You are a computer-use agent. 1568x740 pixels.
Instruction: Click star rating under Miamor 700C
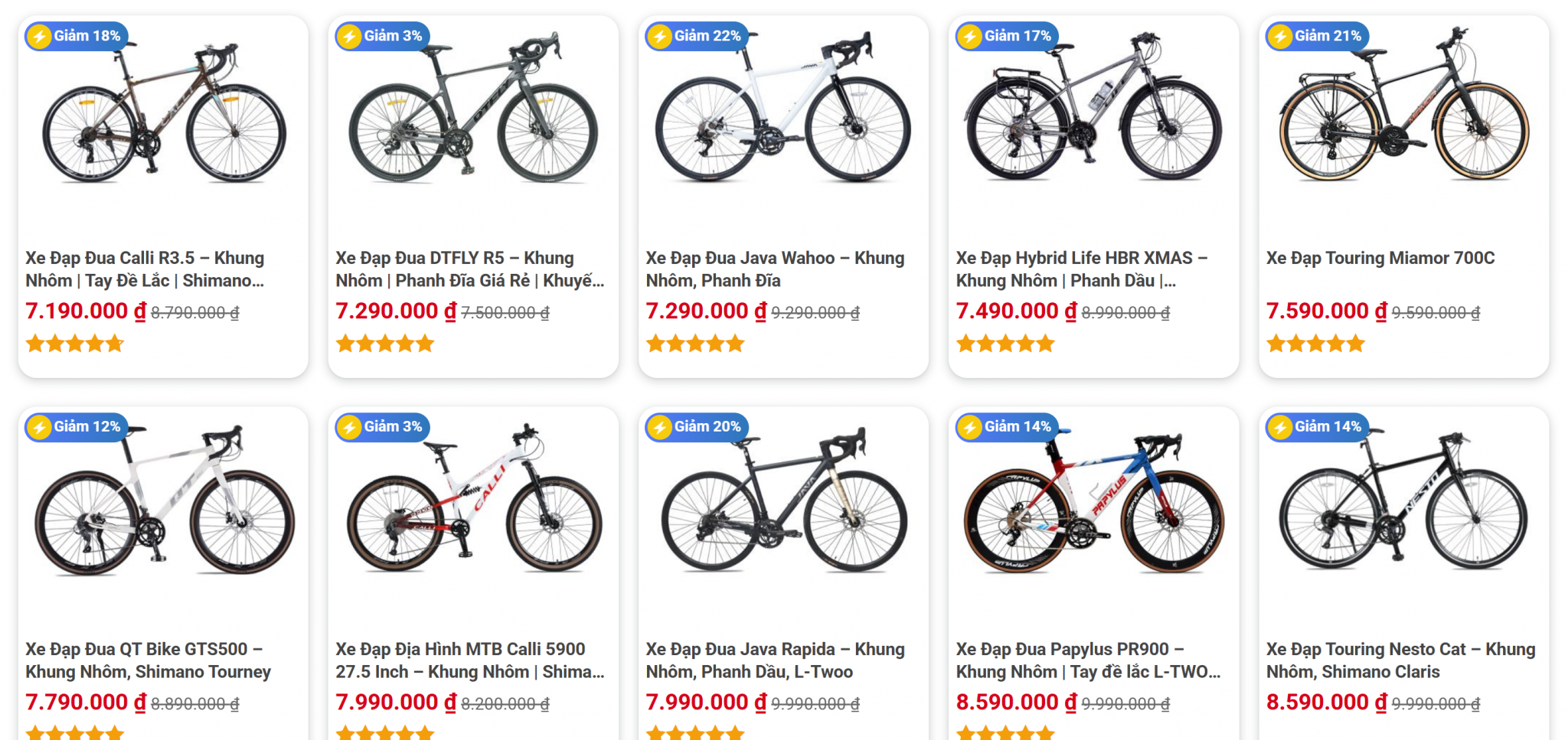pos(1315,344)
